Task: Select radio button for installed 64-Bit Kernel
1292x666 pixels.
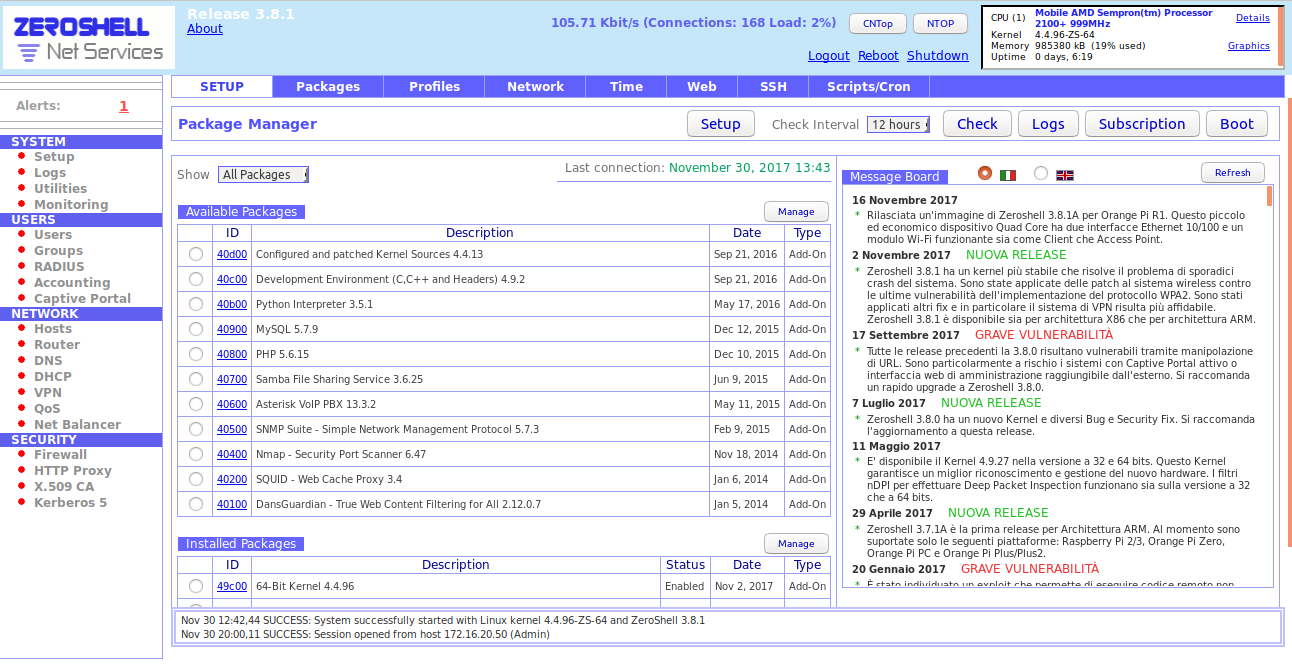Action: point(196,586)
